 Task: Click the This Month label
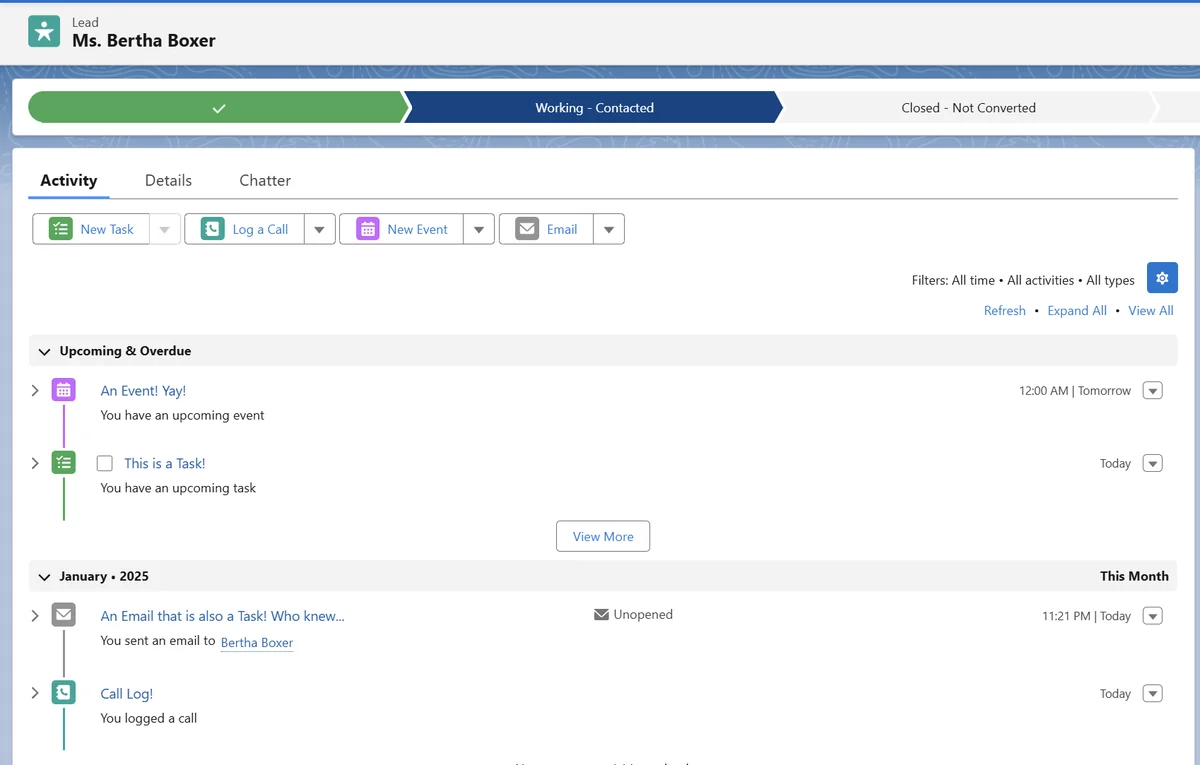pyautogui.click(x=1134, y=576)
